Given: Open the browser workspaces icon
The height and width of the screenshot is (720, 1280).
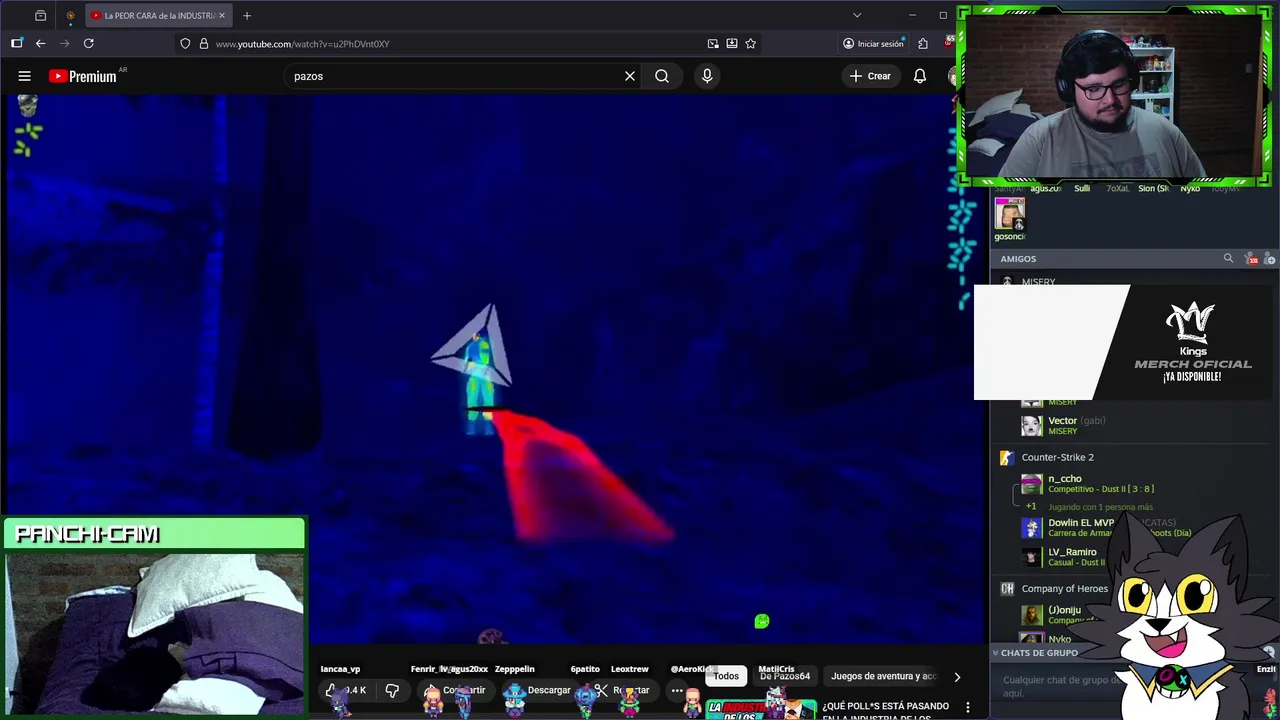Looking at the screenshot, I should point(40,15).
